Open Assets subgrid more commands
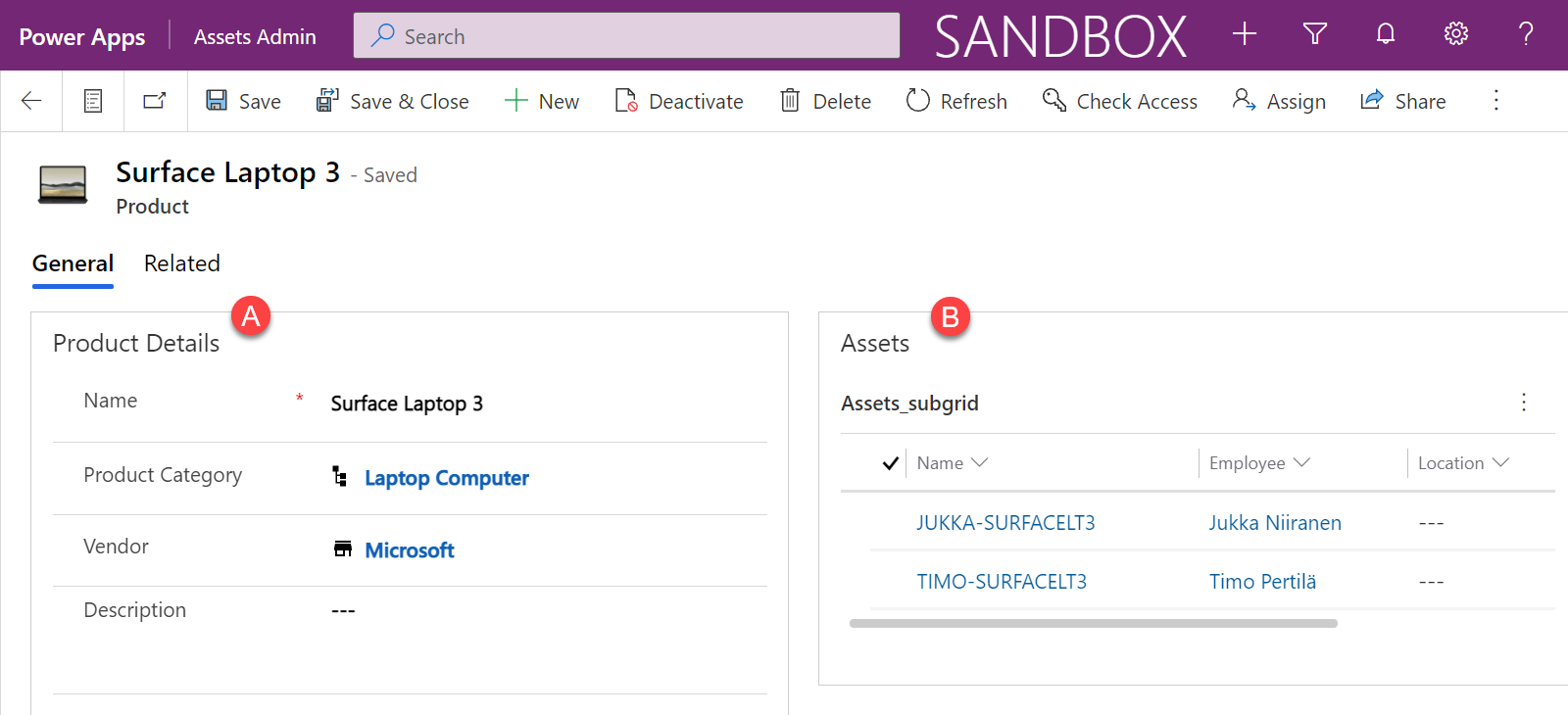Screen dimensions: 1568x715 click(1524, 403)
